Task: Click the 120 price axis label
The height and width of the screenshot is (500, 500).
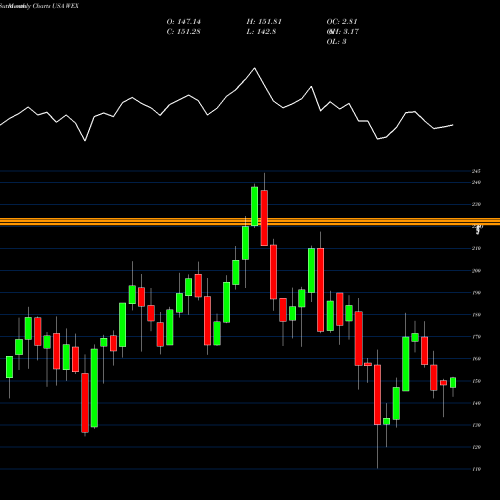Action: pos(476,447)
